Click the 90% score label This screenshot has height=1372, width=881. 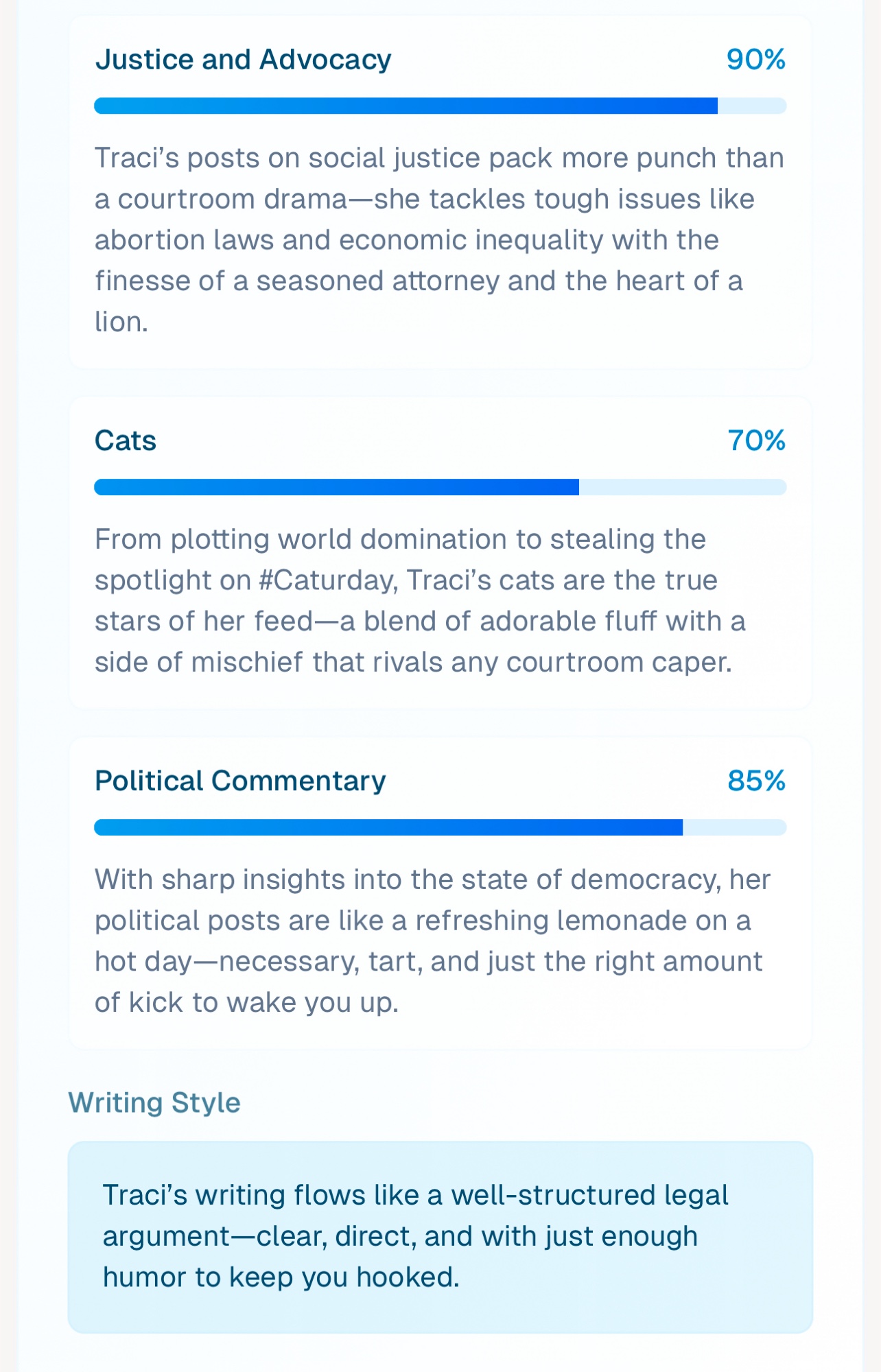[755, 60]
